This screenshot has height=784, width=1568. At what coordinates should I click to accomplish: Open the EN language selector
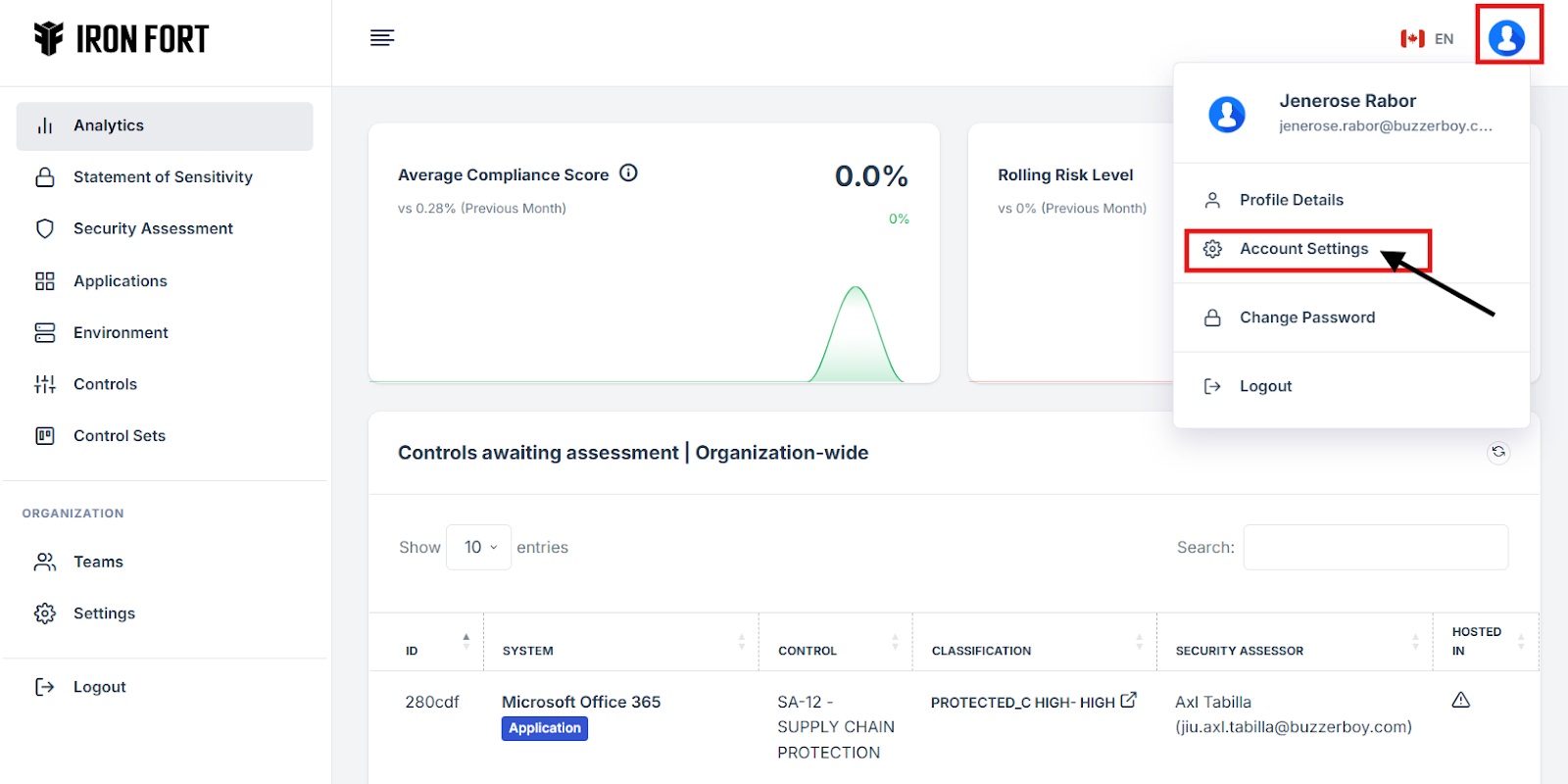pos(1444,39)
